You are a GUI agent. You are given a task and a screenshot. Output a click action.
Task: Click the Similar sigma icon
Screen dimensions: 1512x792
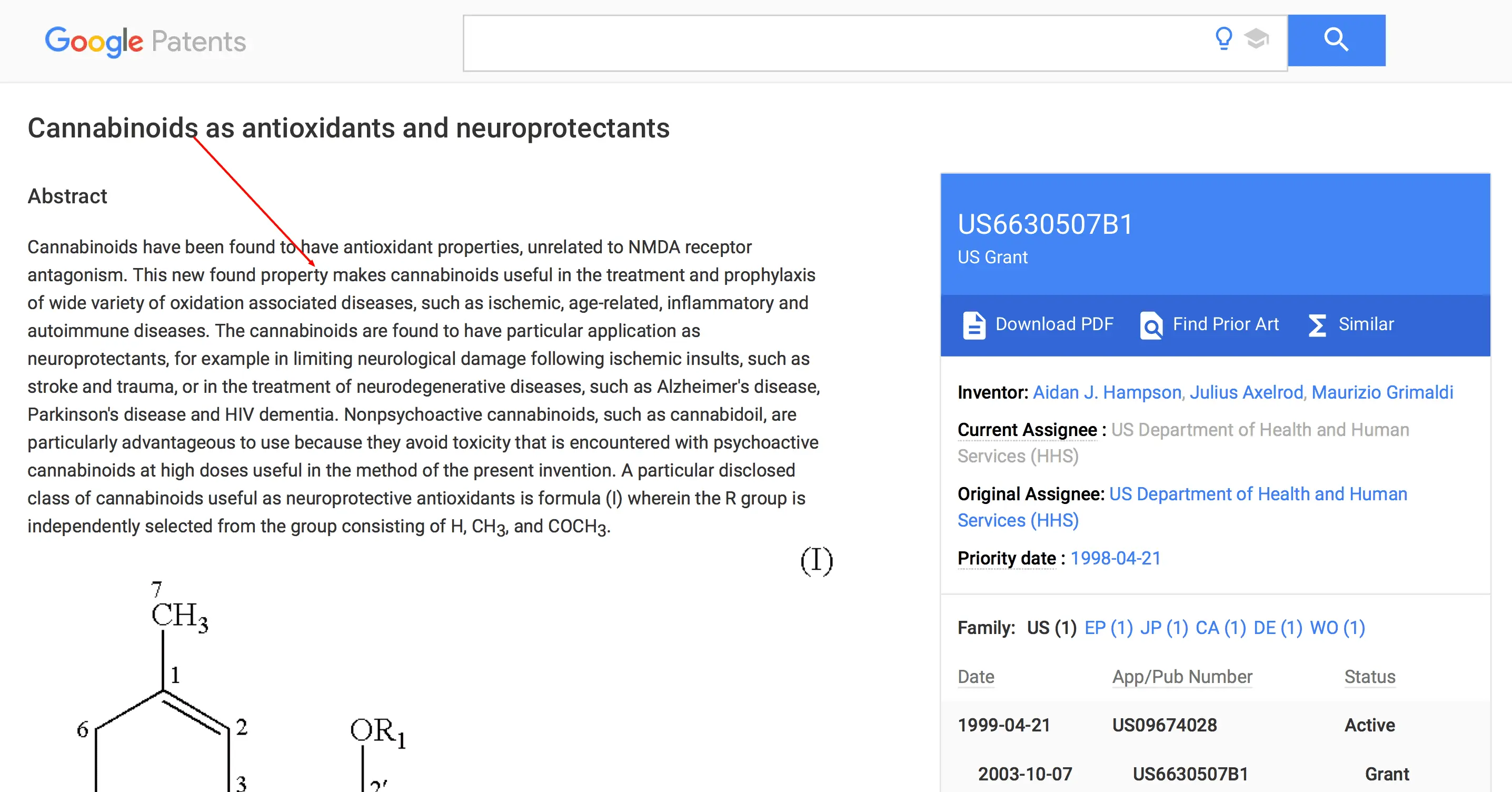click(x=1317, y=325)
